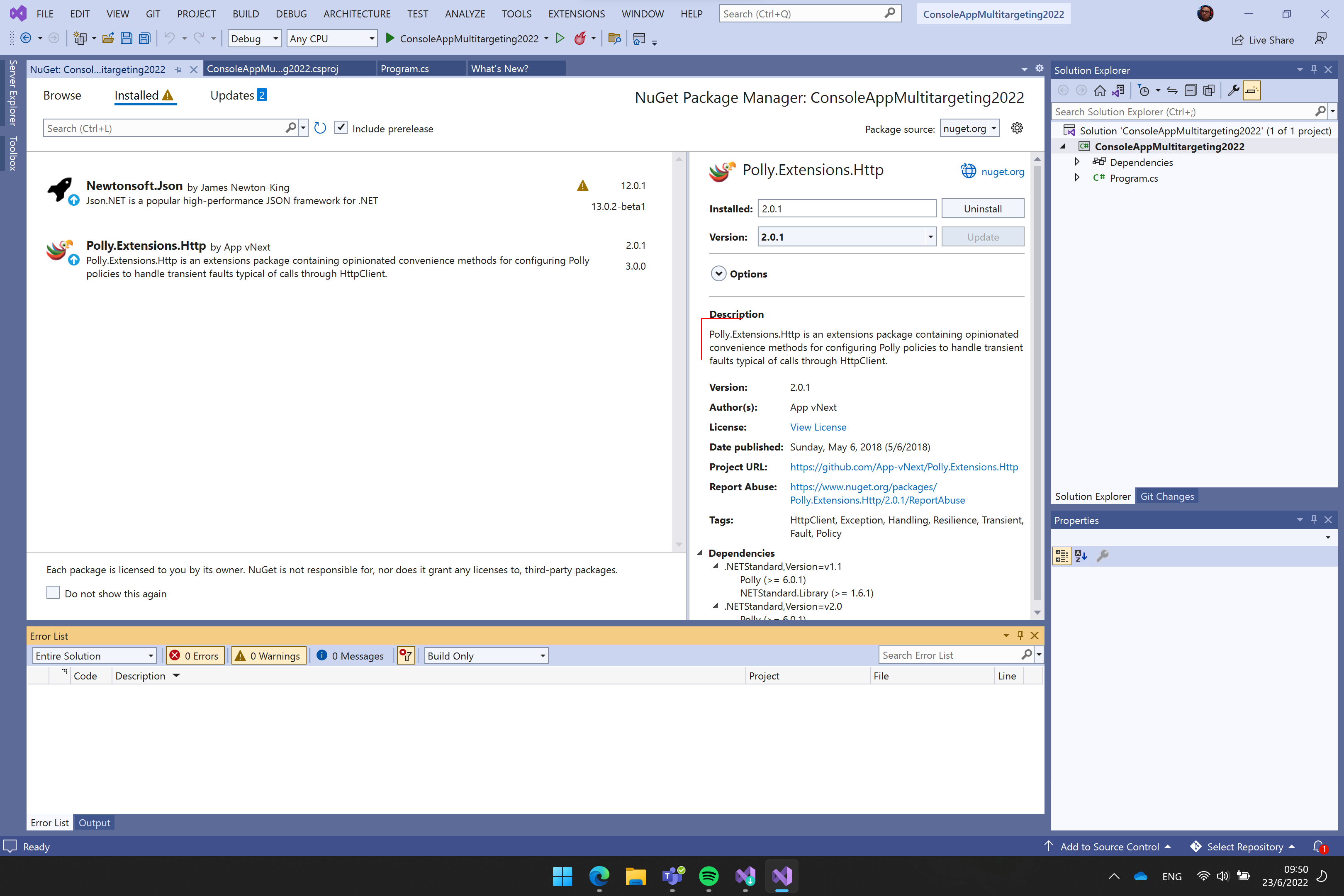Open the Properties window wrench icon
Image resolution: width=1344 pixels, height=896 pixels.
[1234, 90]
